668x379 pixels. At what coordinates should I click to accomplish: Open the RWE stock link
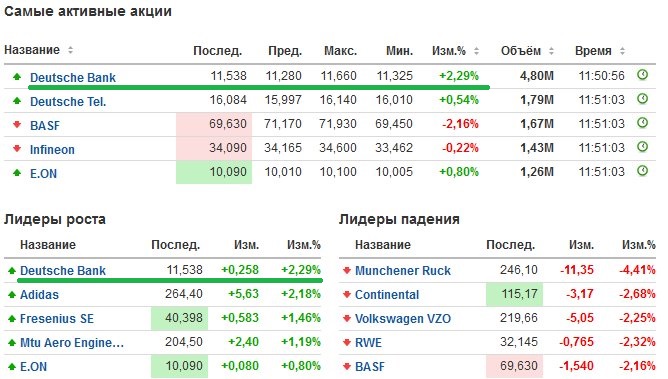tap(368, 342)
